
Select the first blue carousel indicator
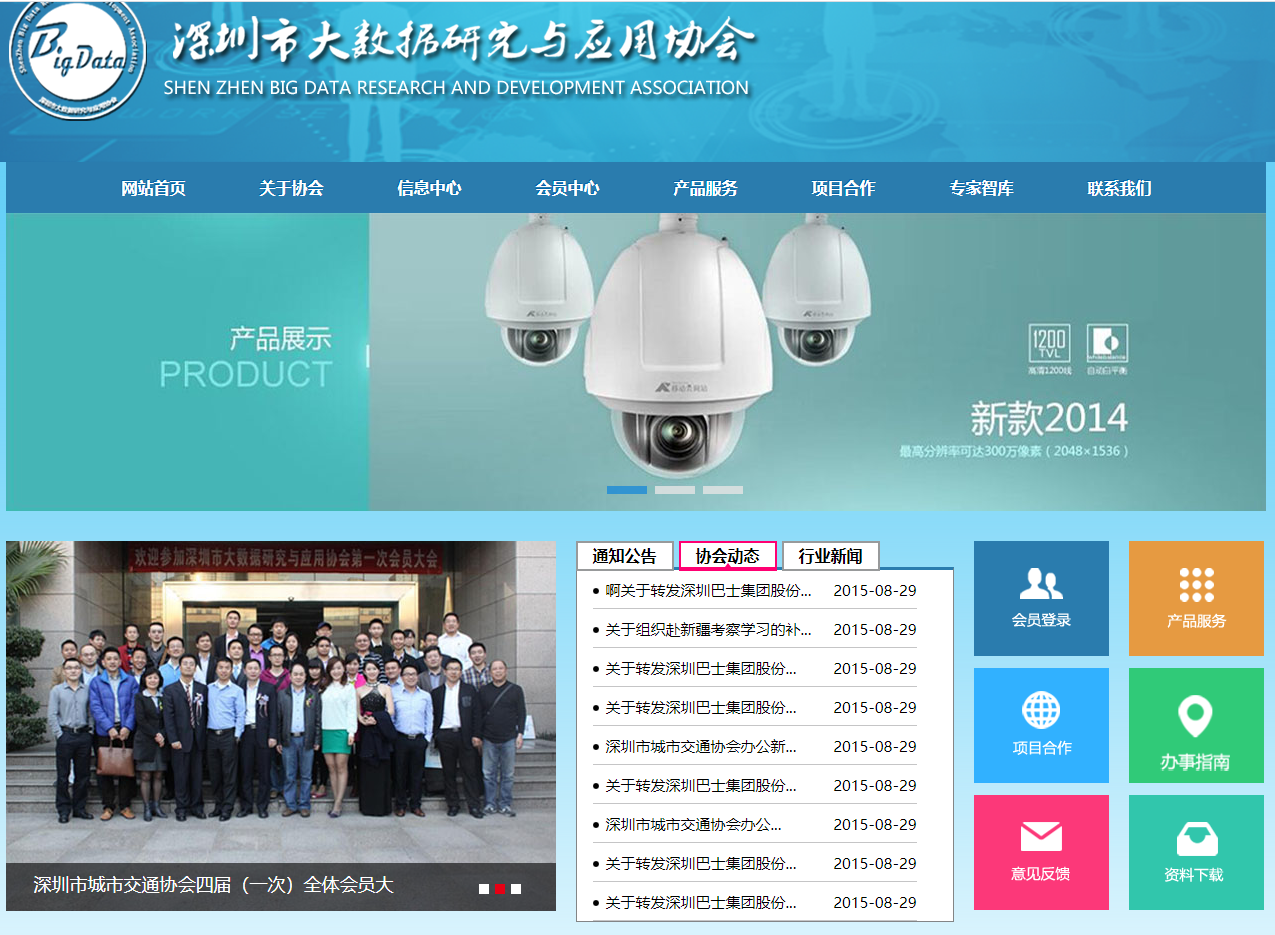[x=625, y=489]
